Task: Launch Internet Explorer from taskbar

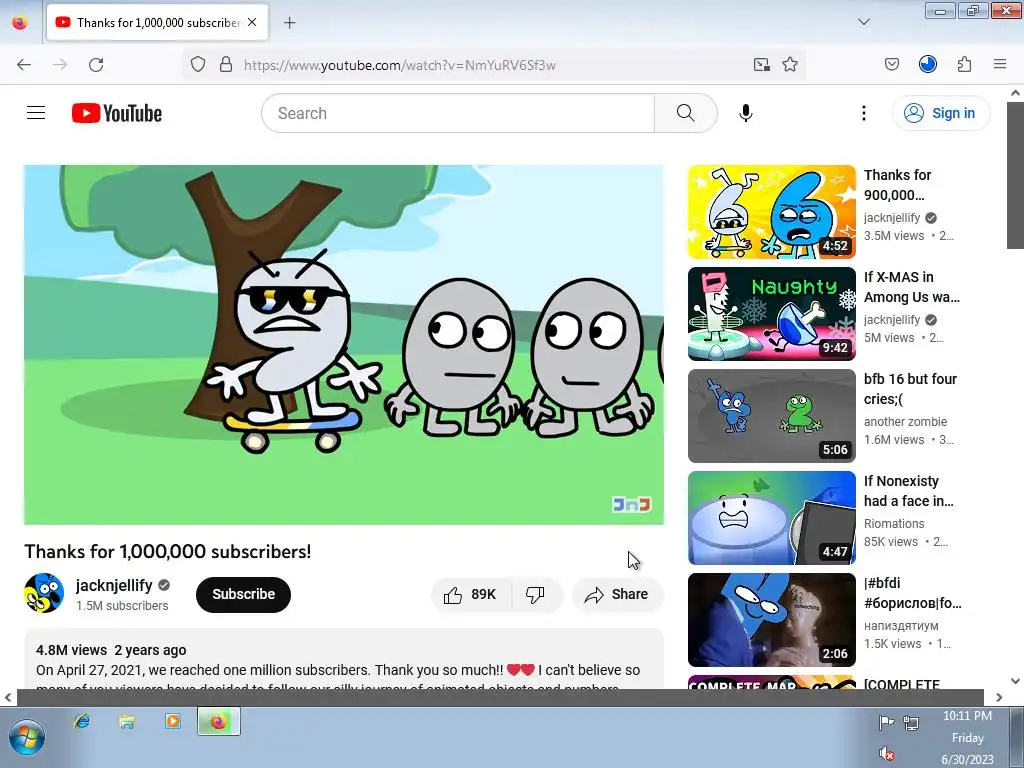Action: (x=82, y=722)
